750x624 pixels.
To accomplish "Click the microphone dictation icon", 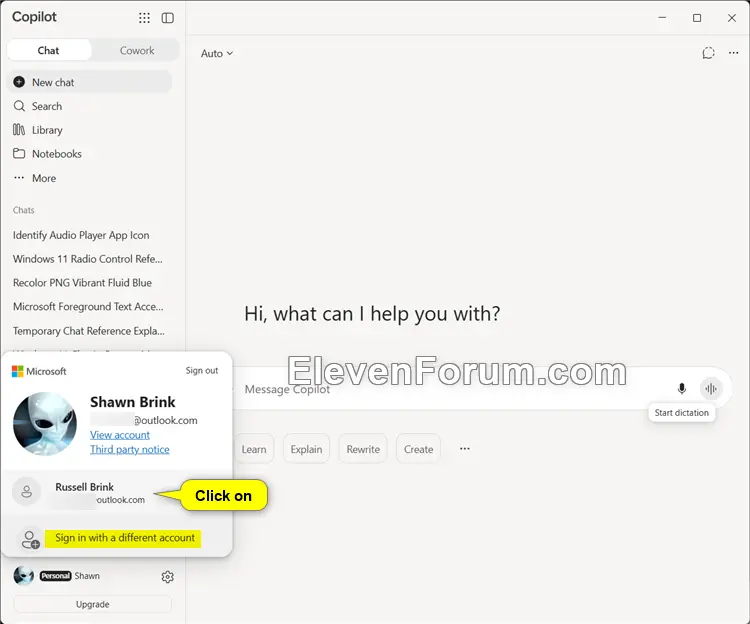I will (x=682, y=388).
